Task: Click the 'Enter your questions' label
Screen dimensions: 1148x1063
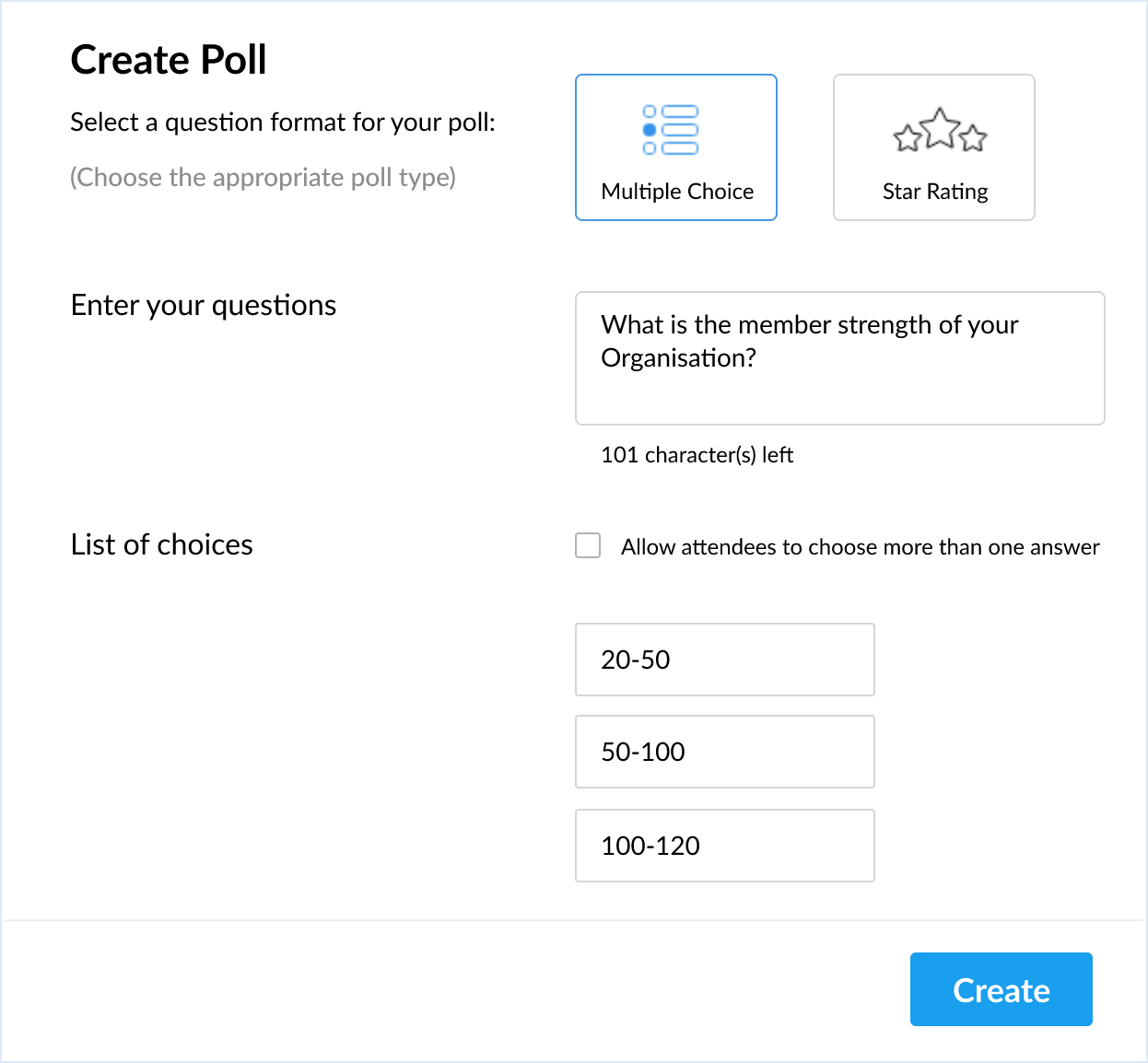Action: click(204, 306)
